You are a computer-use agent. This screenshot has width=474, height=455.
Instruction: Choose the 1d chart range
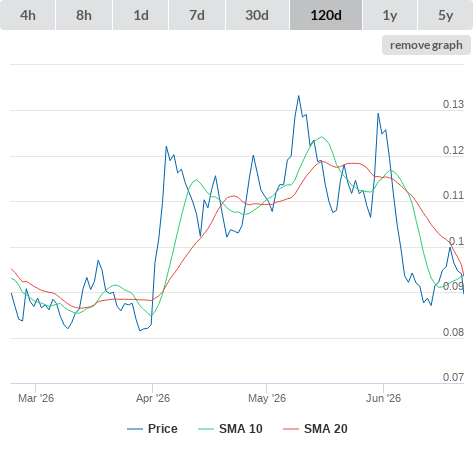141,15
